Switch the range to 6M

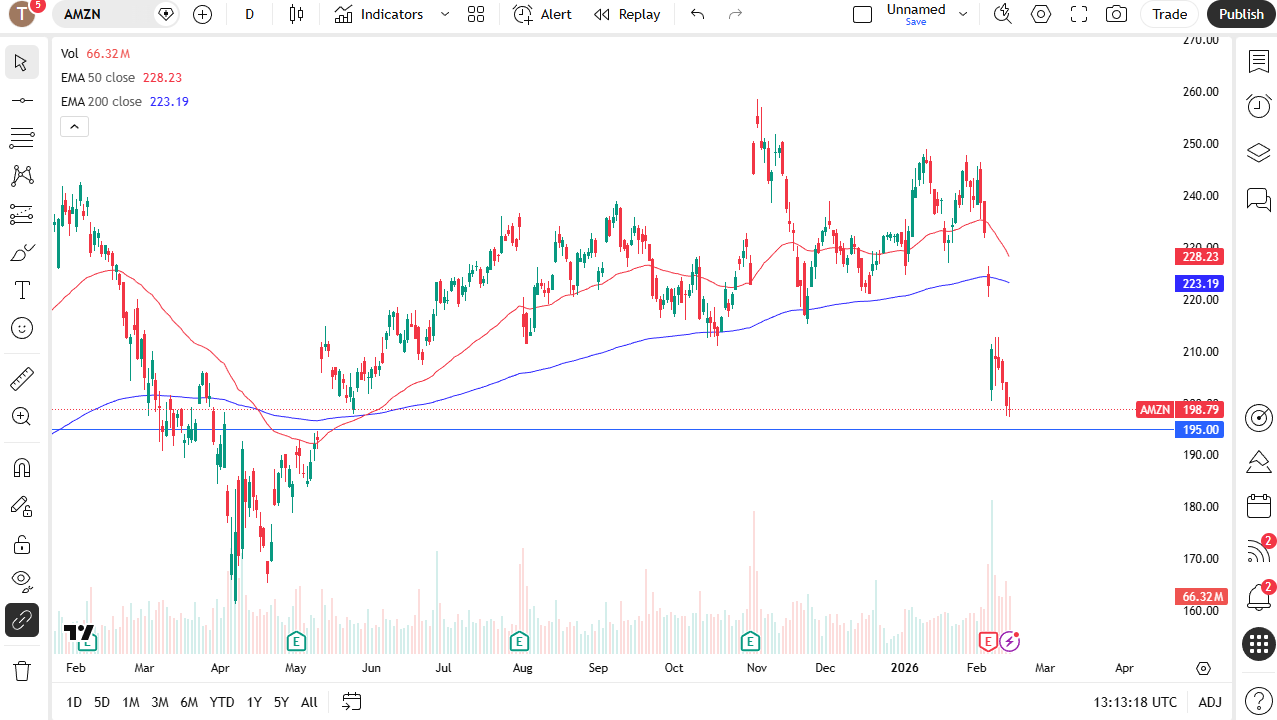(x=189, y=702)
